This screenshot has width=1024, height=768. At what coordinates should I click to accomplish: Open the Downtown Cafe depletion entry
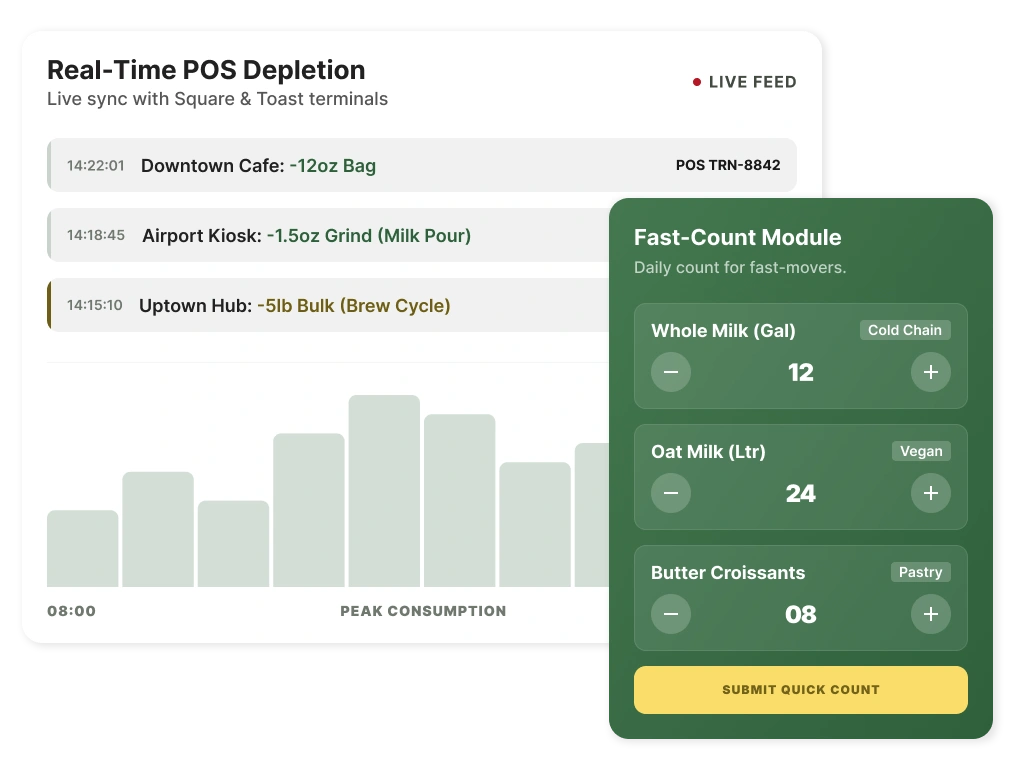coord(422,165)
